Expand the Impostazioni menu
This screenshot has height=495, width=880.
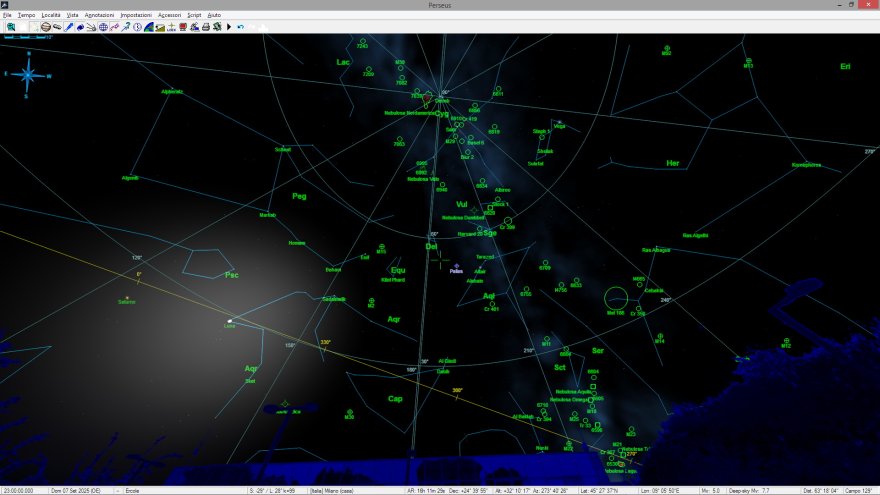tap(135, 16)
